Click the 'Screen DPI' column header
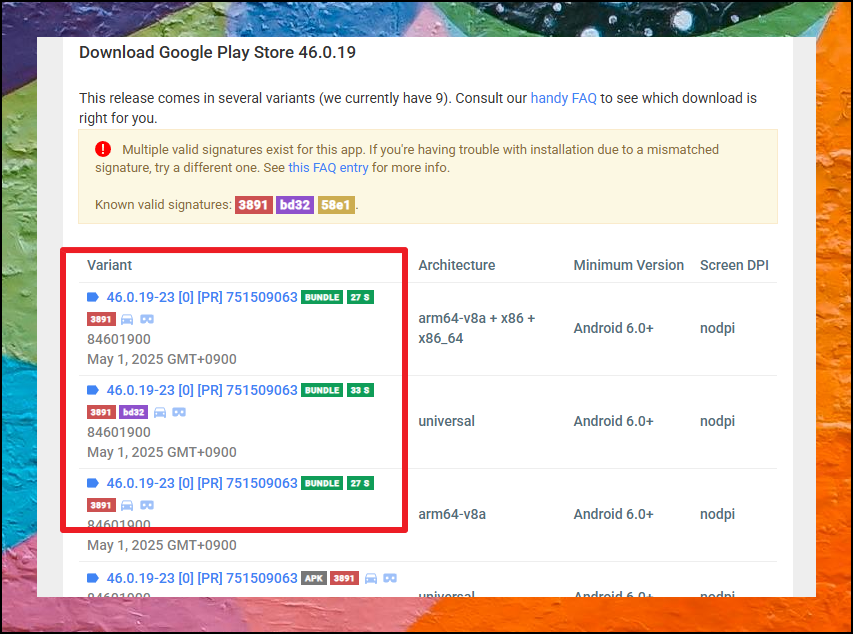Image resolution: width=853 pixels, height=634 pixels. [x=734, y=265]
